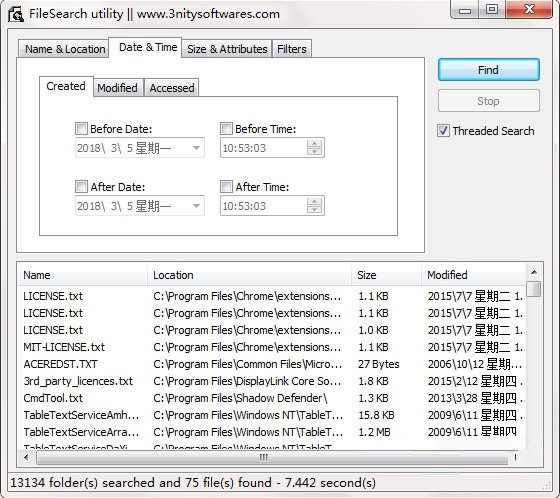Select the CmdTool.txt file in results

pos(53,398)
